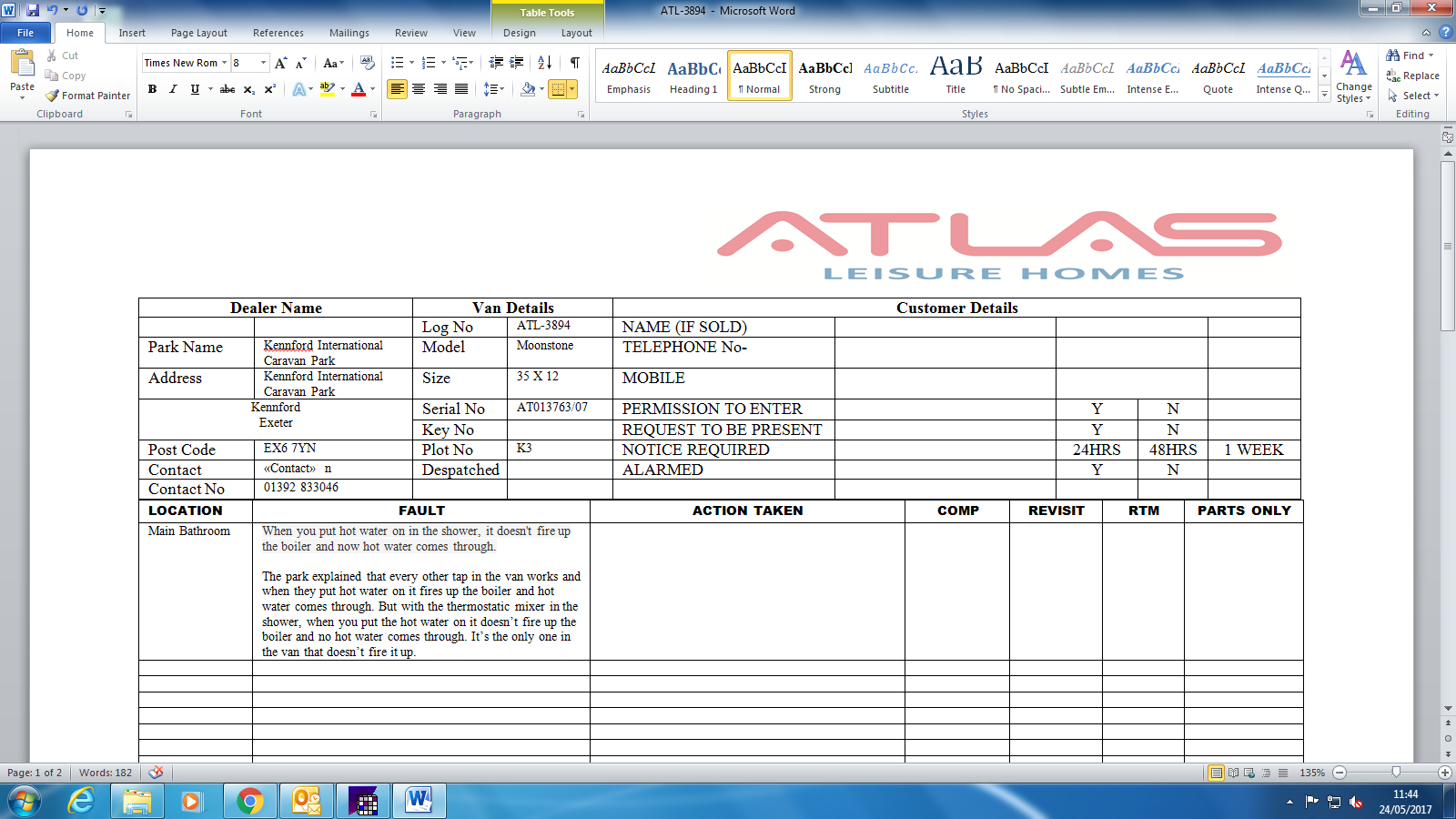
Task: Click the Change Styles button
Action: click(x=1354, y=76)
